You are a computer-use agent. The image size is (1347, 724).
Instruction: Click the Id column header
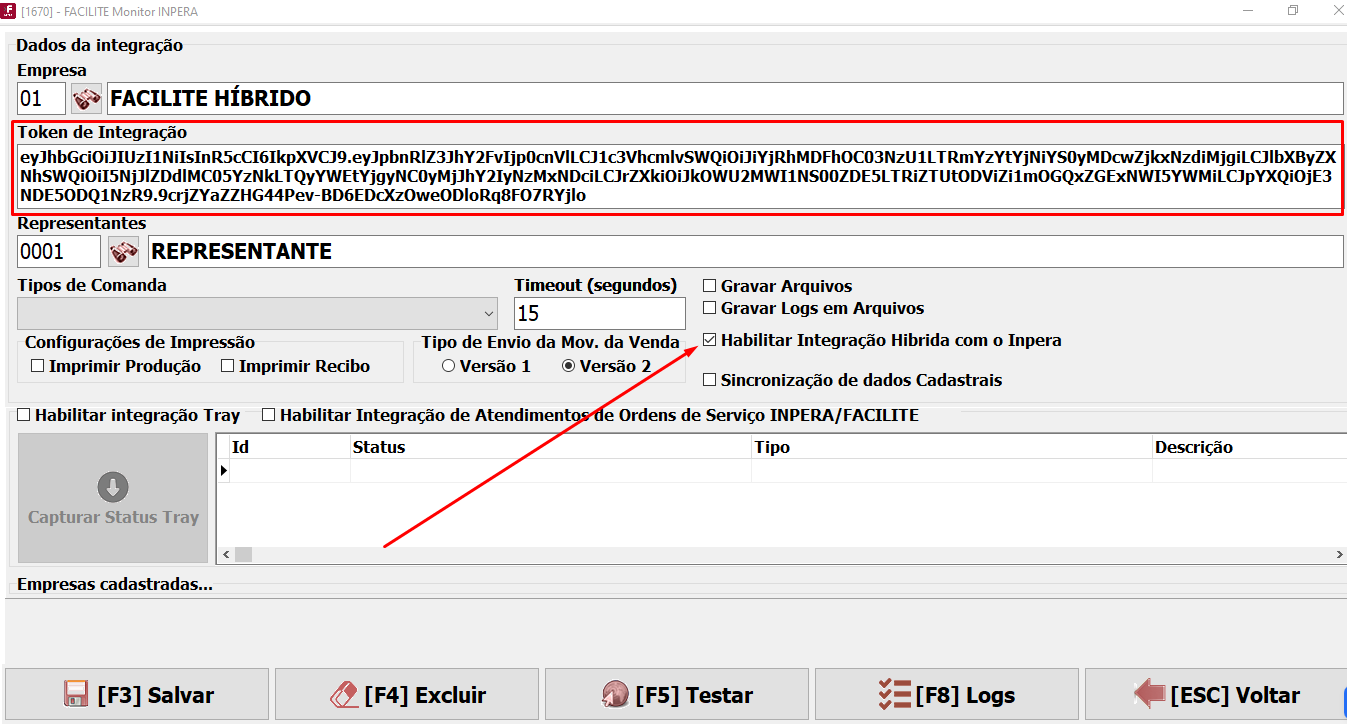click(x=290, y=447)
